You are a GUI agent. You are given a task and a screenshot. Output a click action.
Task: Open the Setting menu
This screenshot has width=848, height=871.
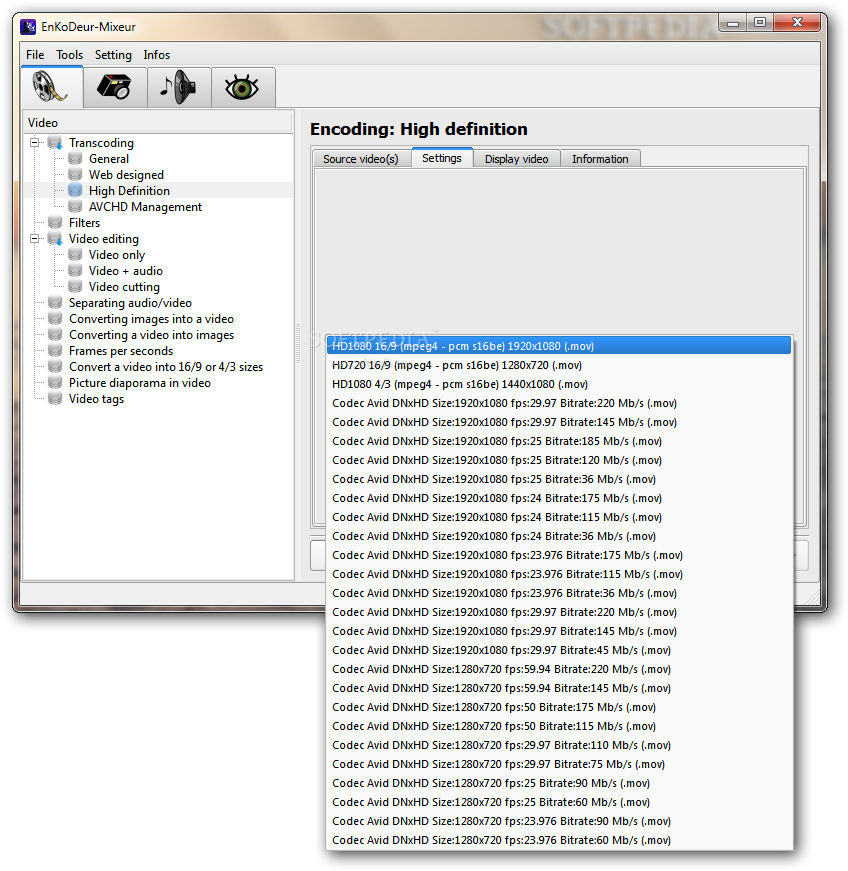pos(113,55)
